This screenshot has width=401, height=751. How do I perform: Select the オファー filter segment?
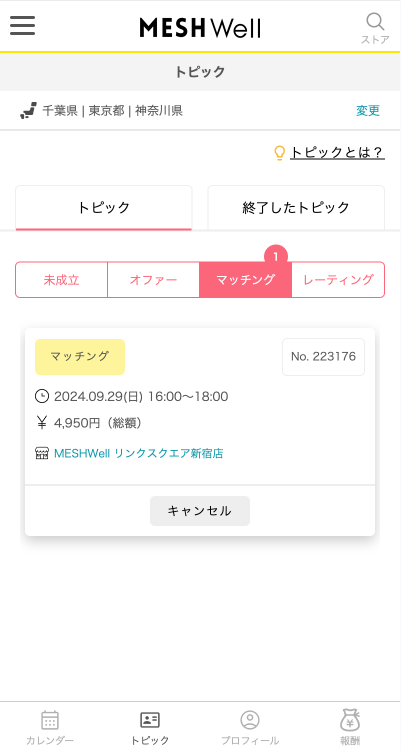coord(153,280)
